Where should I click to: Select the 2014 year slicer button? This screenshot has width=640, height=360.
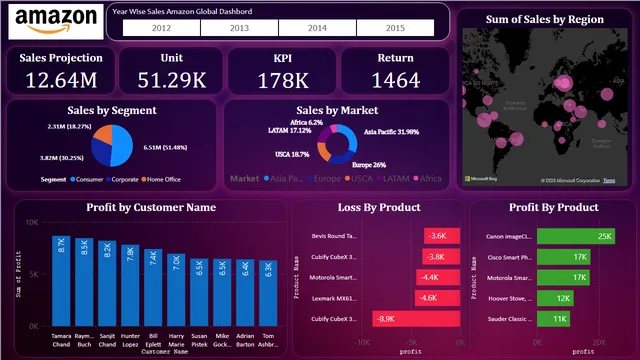point(317,28)
